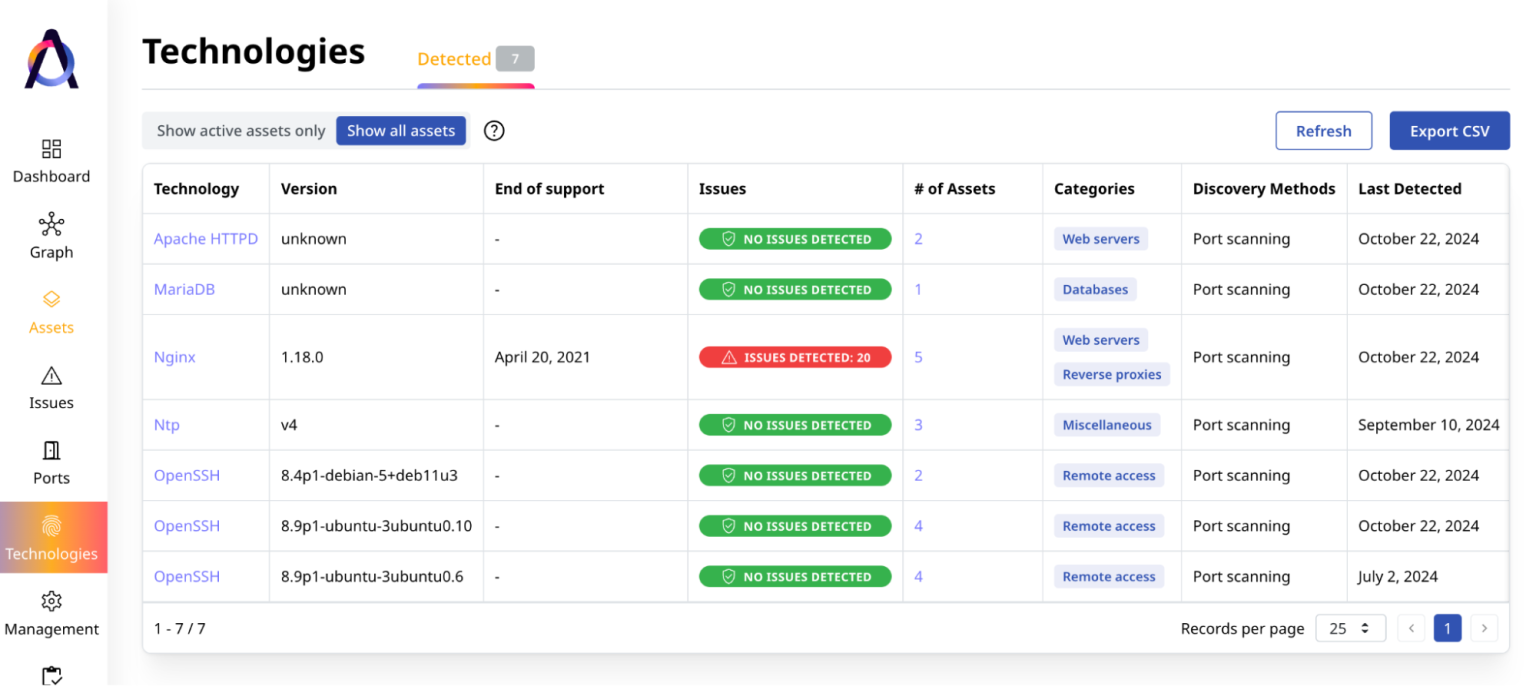Go to next page using right chevron
The image size is (1536, 686).
[x=1484, y=628]
